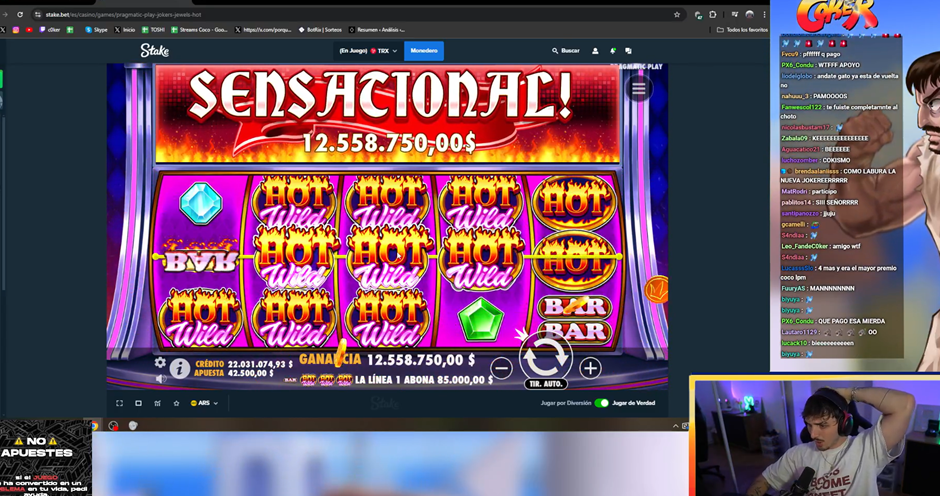Open the Streams Coco bookmark

point(199,29)
